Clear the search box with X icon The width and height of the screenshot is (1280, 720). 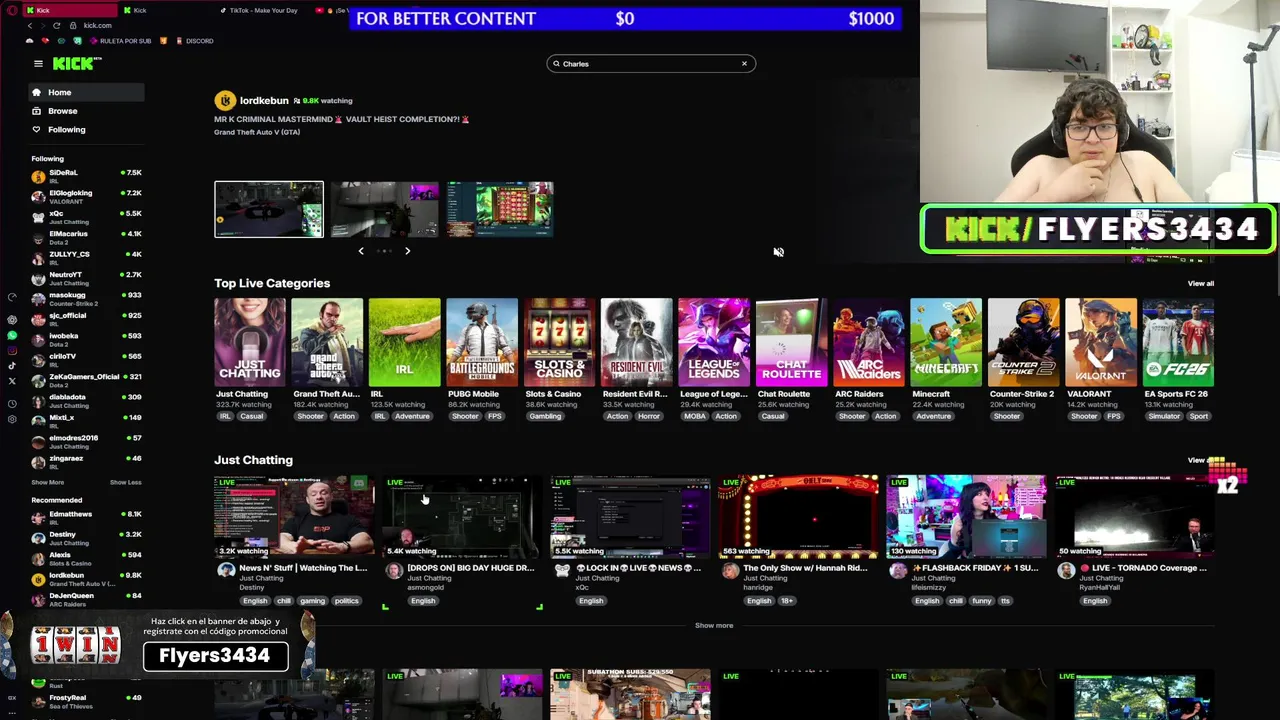[744, 64]
